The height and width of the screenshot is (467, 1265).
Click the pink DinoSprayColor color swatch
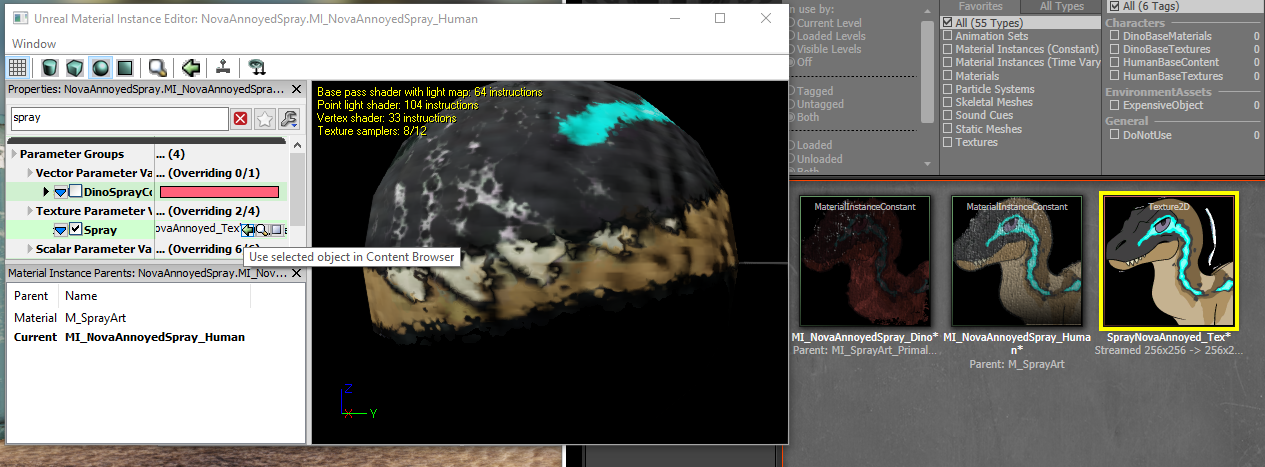(x=219, y=192)
